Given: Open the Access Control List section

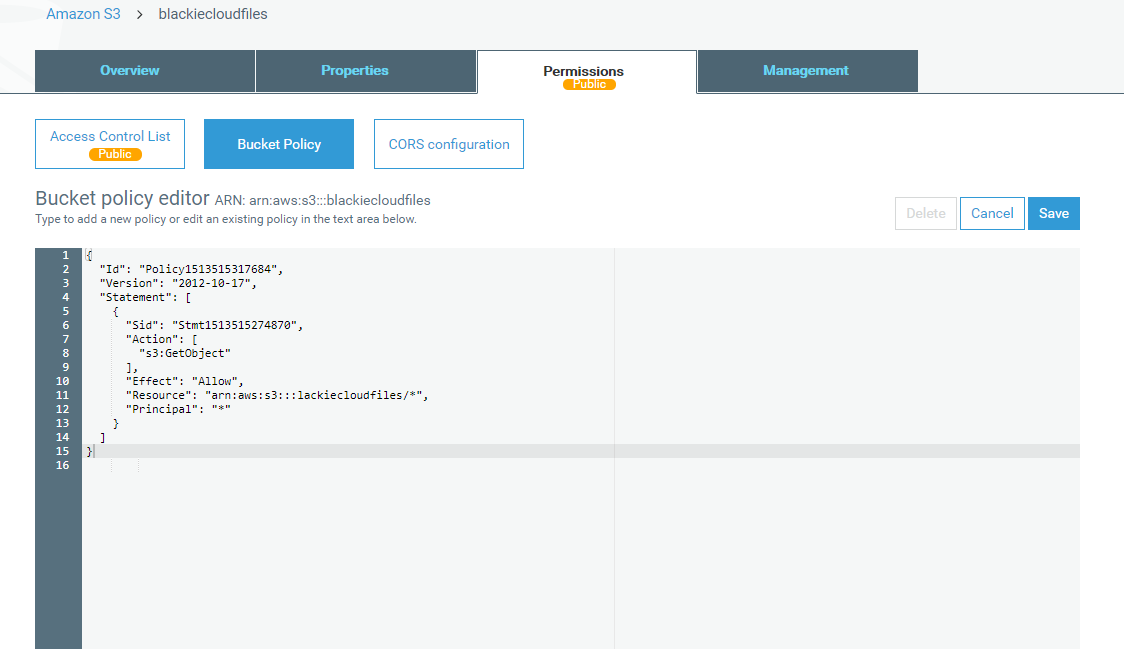Looking at the screenshot, I should (110, 137).
